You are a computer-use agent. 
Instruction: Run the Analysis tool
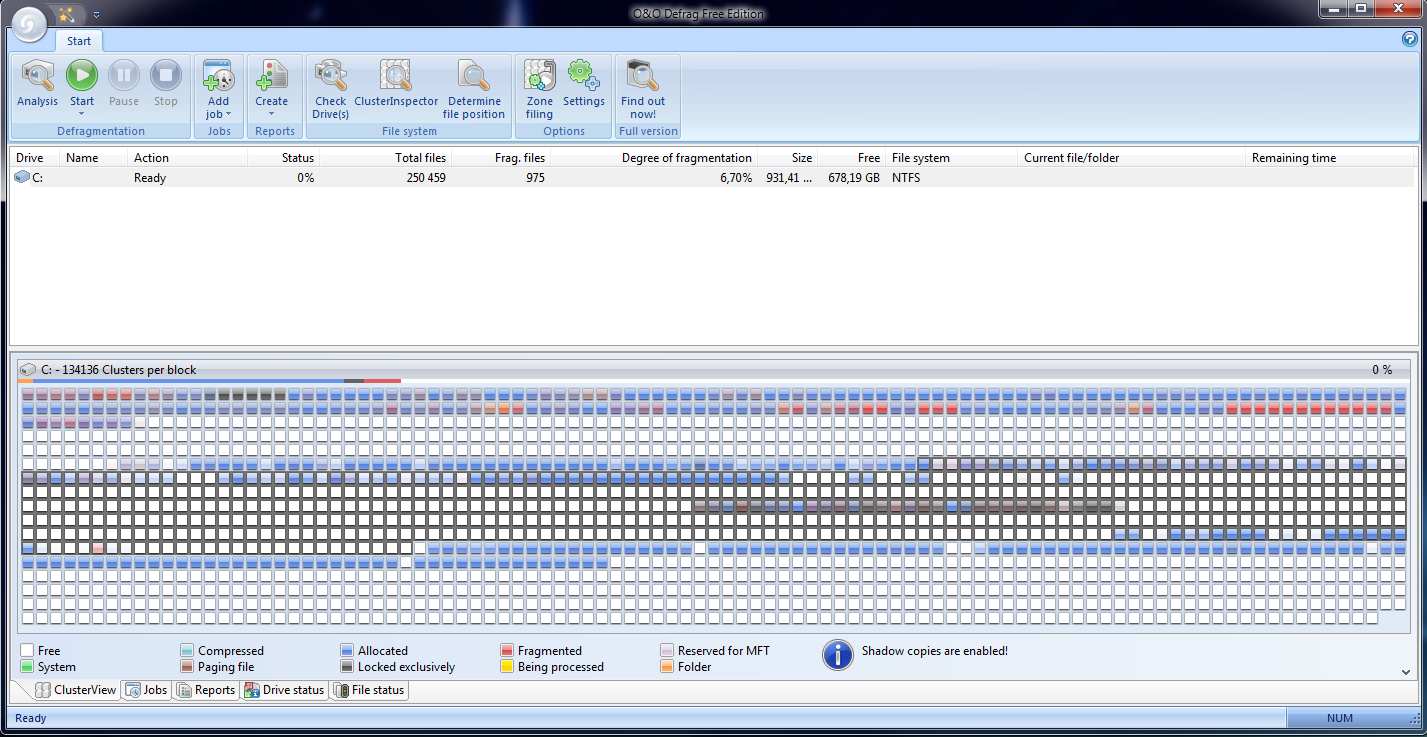point(38,84)
